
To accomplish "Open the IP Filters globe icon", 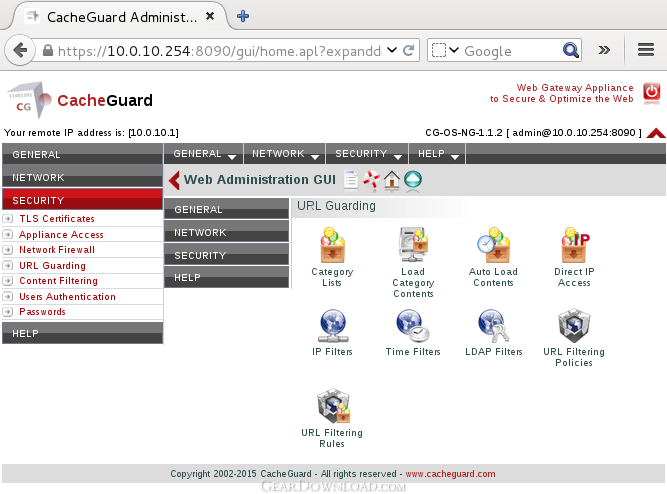I will (x=333, y=326).
